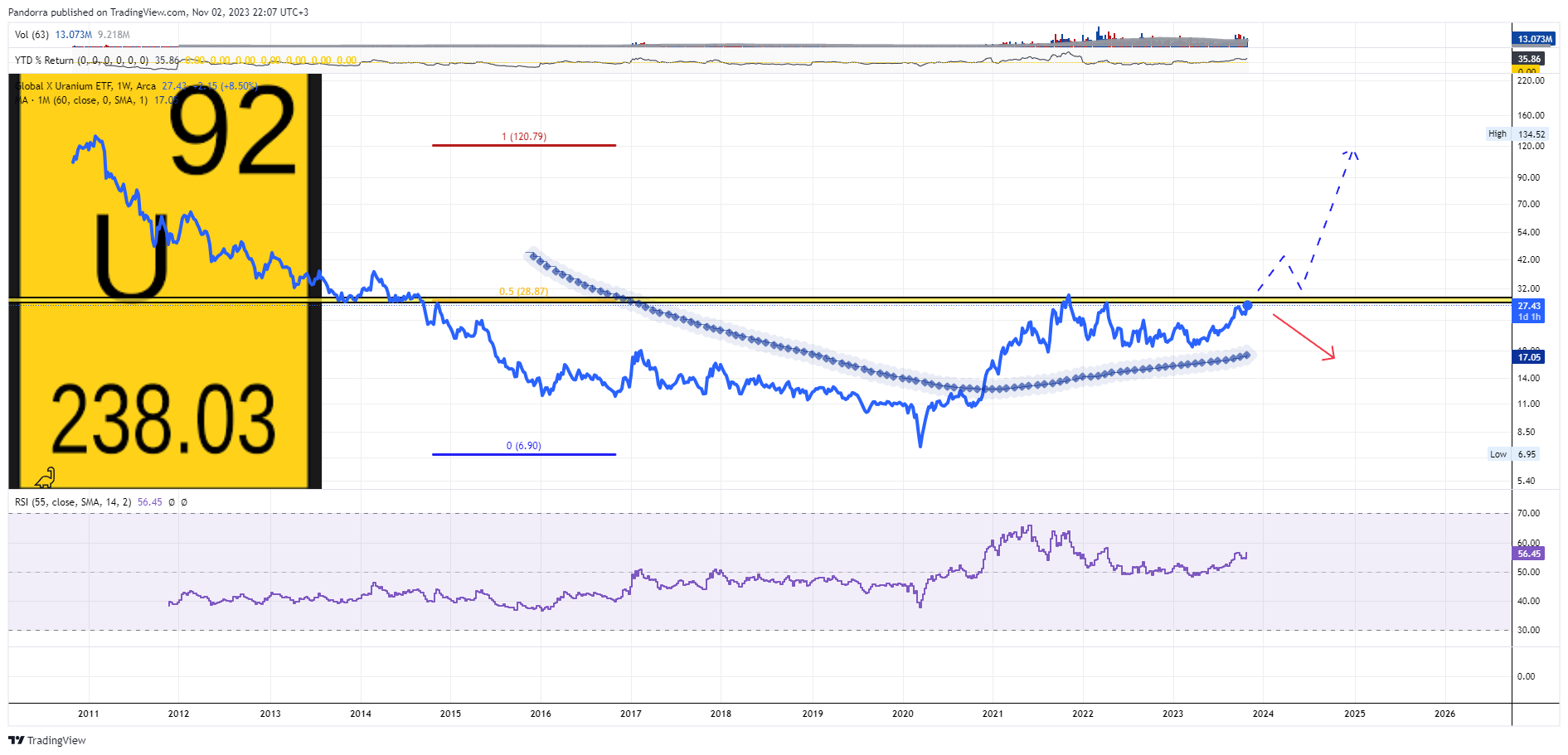Click the 90.00 price axis label

point(1528,178)
